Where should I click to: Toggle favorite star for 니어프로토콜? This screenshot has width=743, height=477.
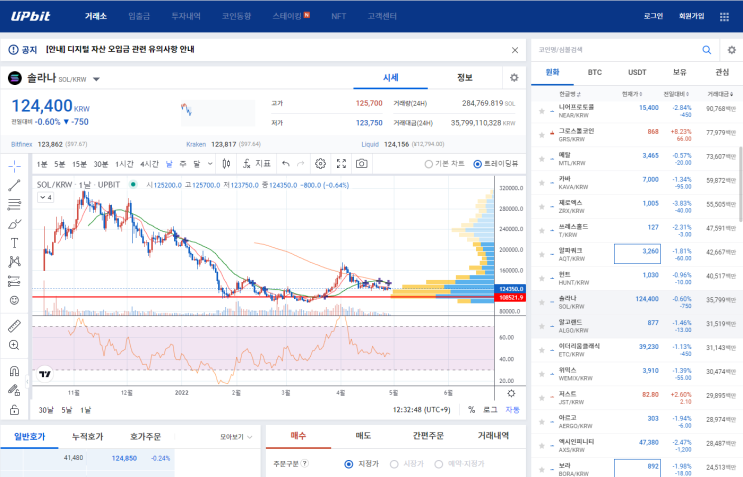coord(542,111)
